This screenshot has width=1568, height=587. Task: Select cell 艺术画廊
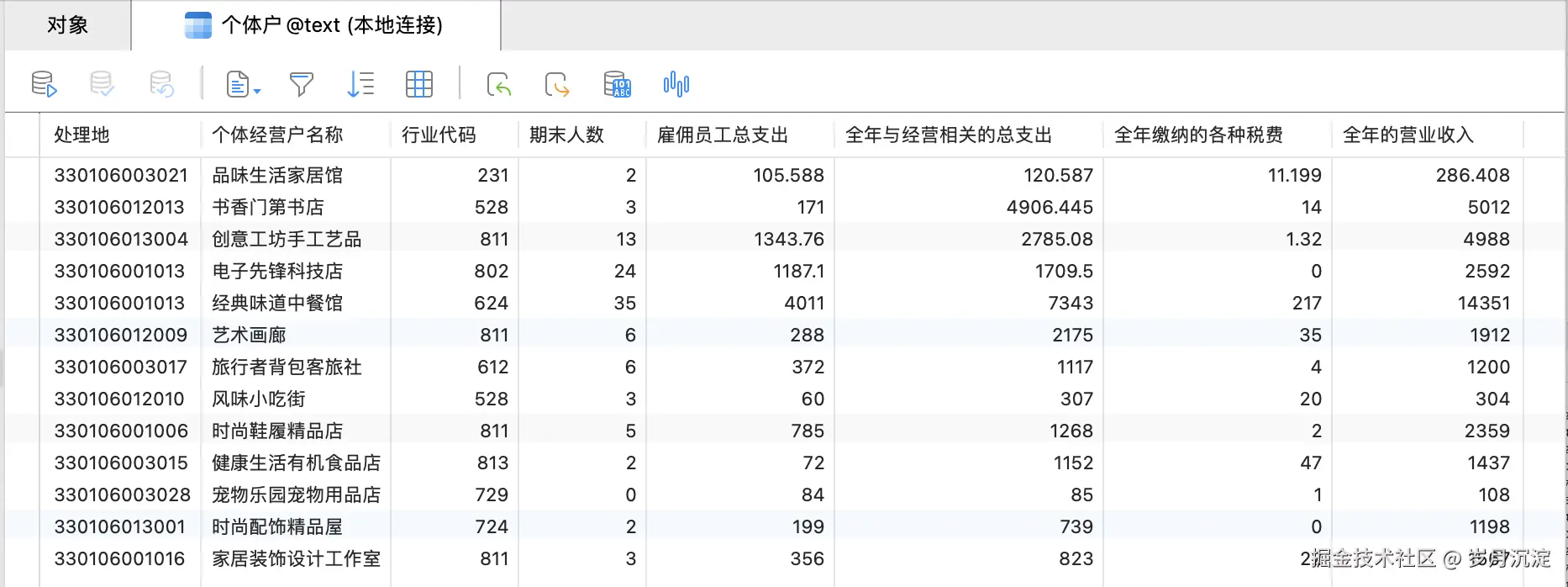coord(249,335)
